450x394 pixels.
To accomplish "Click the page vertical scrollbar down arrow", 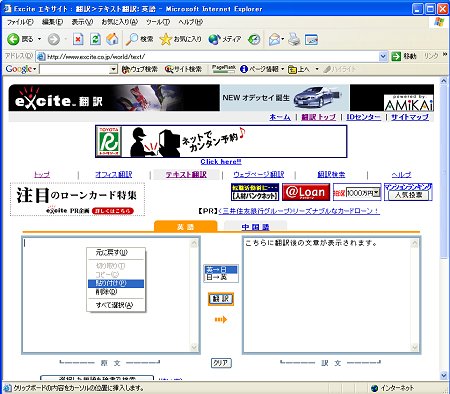I will click(x=444, y=375).
